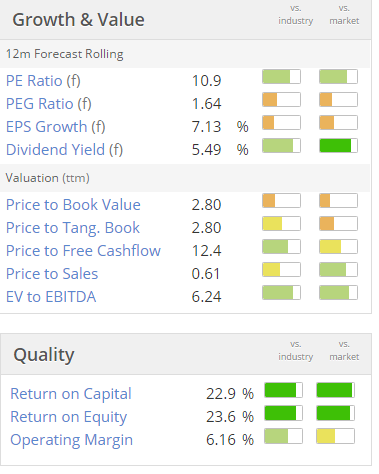Click Price to Sales yellow vs. industry bar
The width and height of the screenshot is (379, 474).
281,270
